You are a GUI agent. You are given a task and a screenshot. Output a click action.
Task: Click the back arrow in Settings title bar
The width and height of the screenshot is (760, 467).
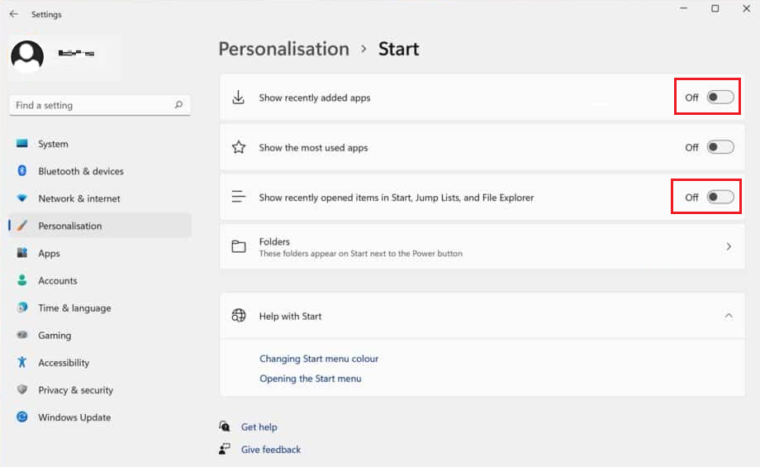[13, 14]
